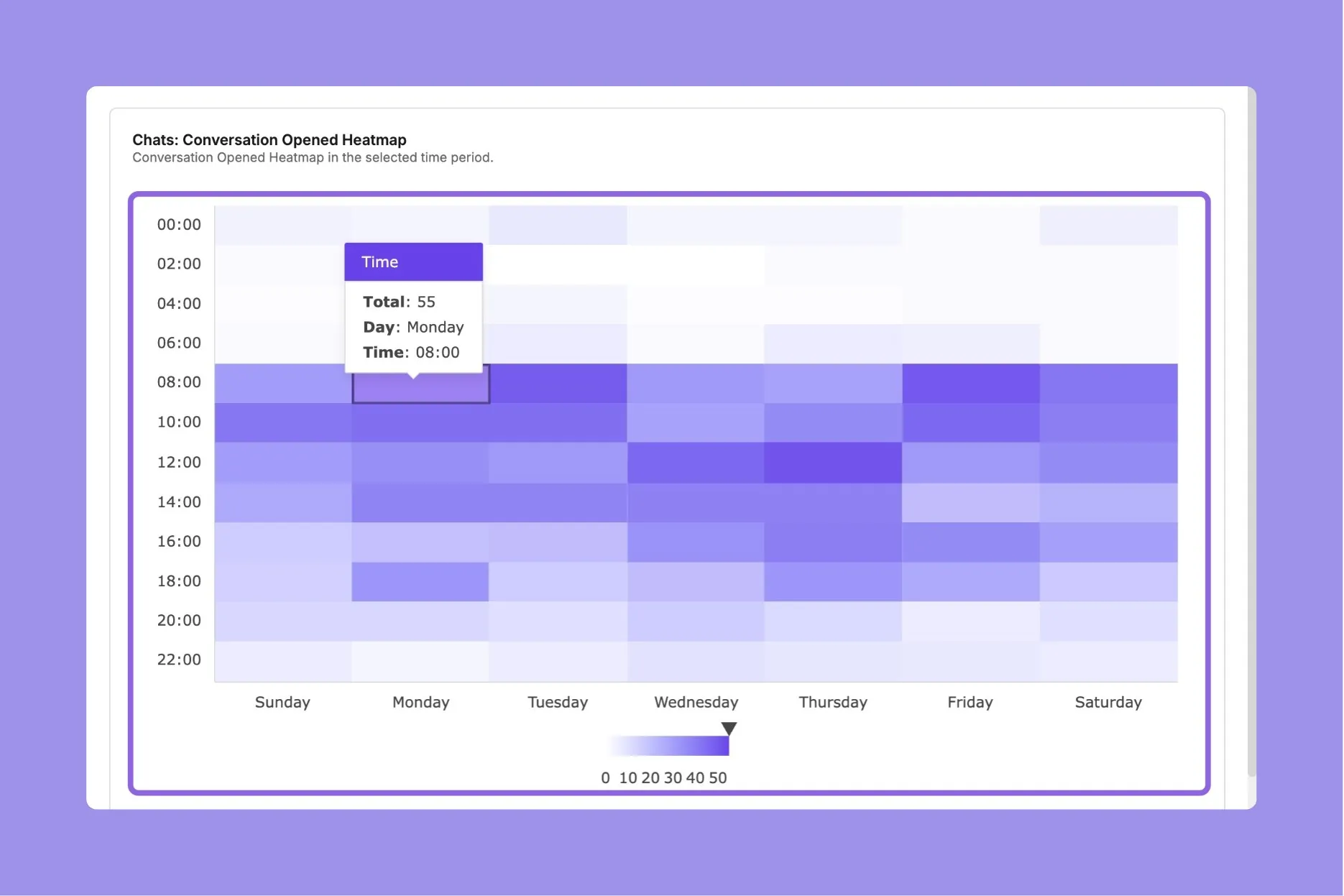Click the 00:00 time axis label

pos(179,225)
